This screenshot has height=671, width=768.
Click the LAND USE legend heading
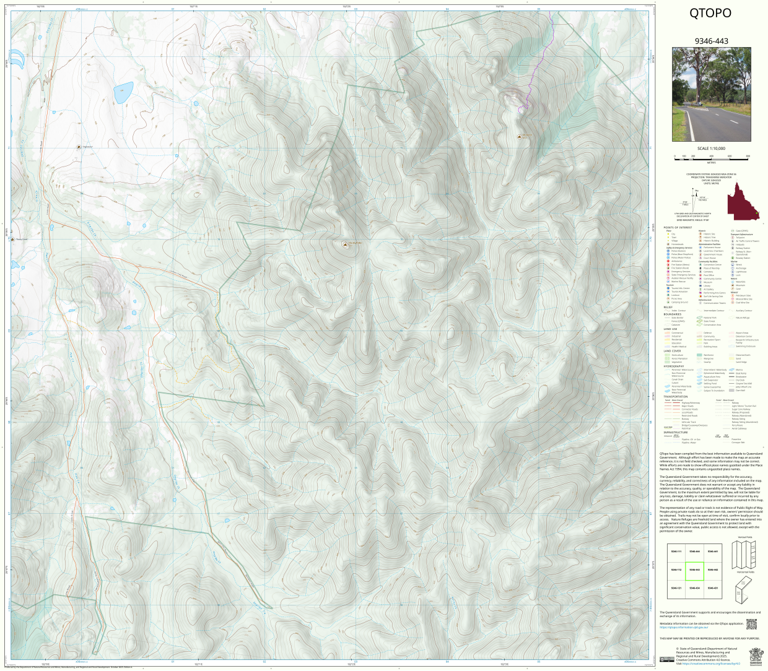670,329
